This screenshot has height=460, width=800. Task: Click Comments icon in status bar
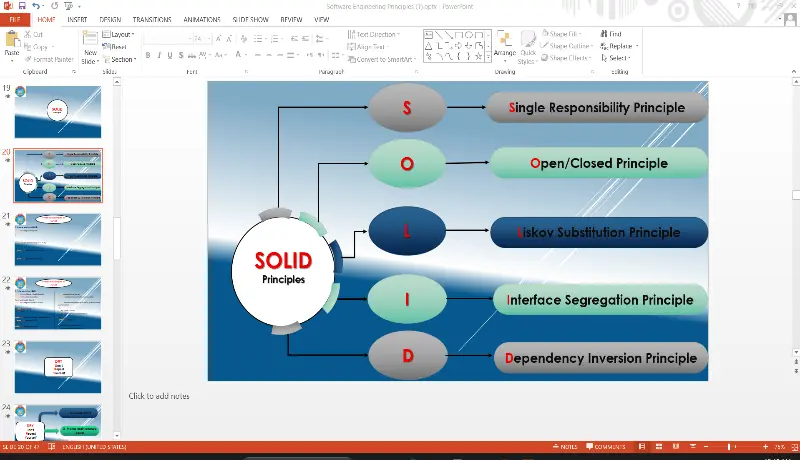click(x=606, y=447)
